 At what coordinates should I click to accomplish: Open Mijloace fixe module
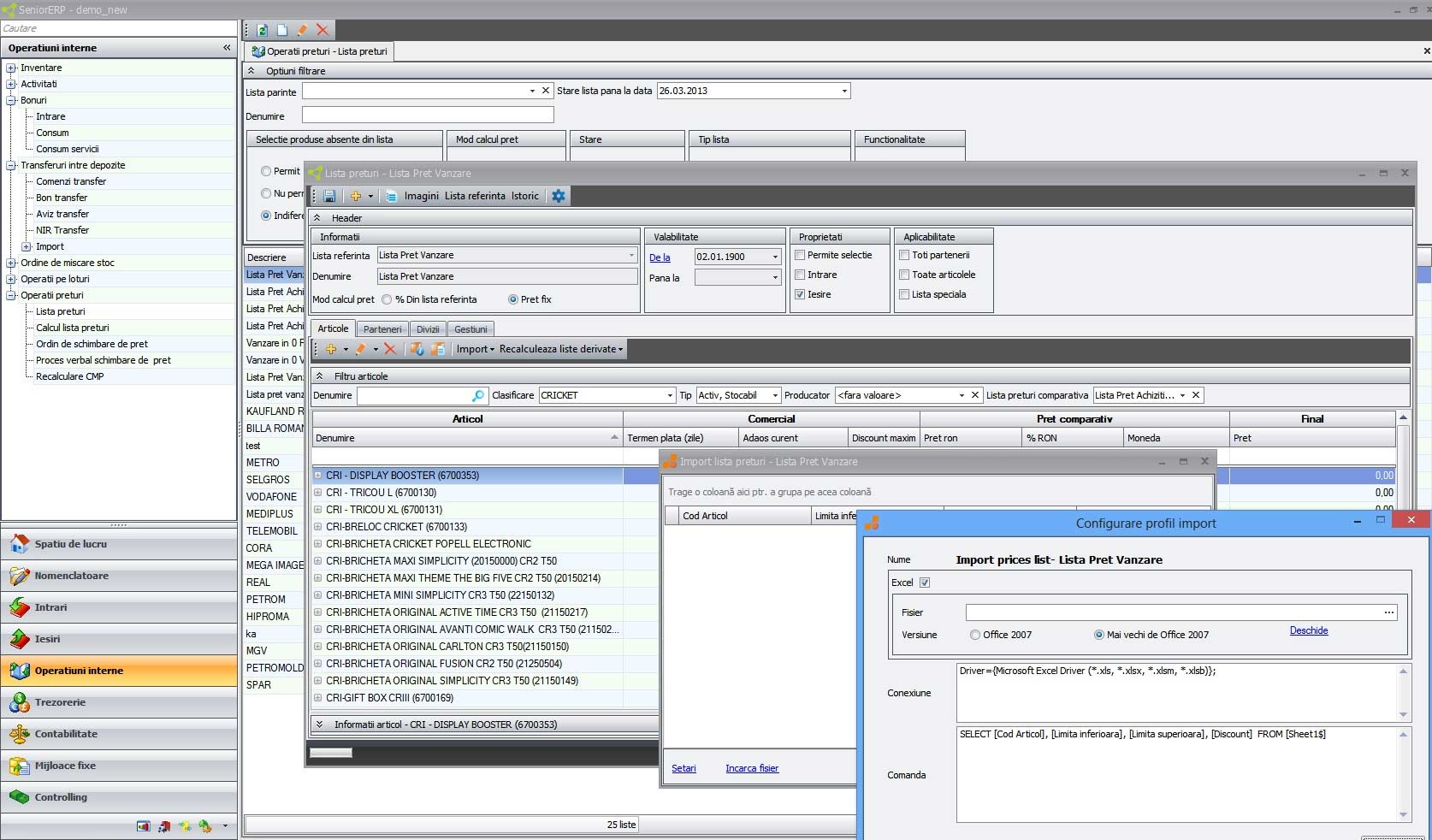pos(119,766)
